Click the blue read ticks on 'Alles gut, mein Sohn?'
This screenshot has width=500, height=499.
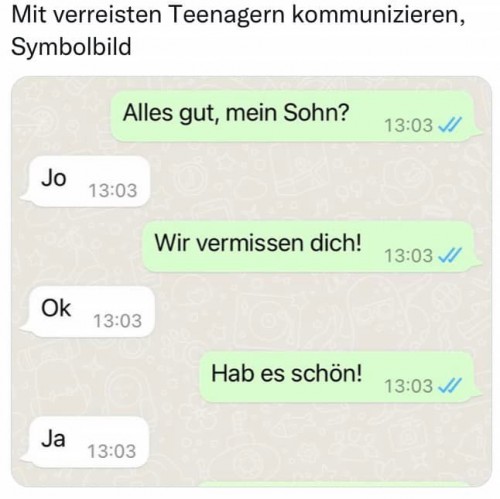[449, 125]
